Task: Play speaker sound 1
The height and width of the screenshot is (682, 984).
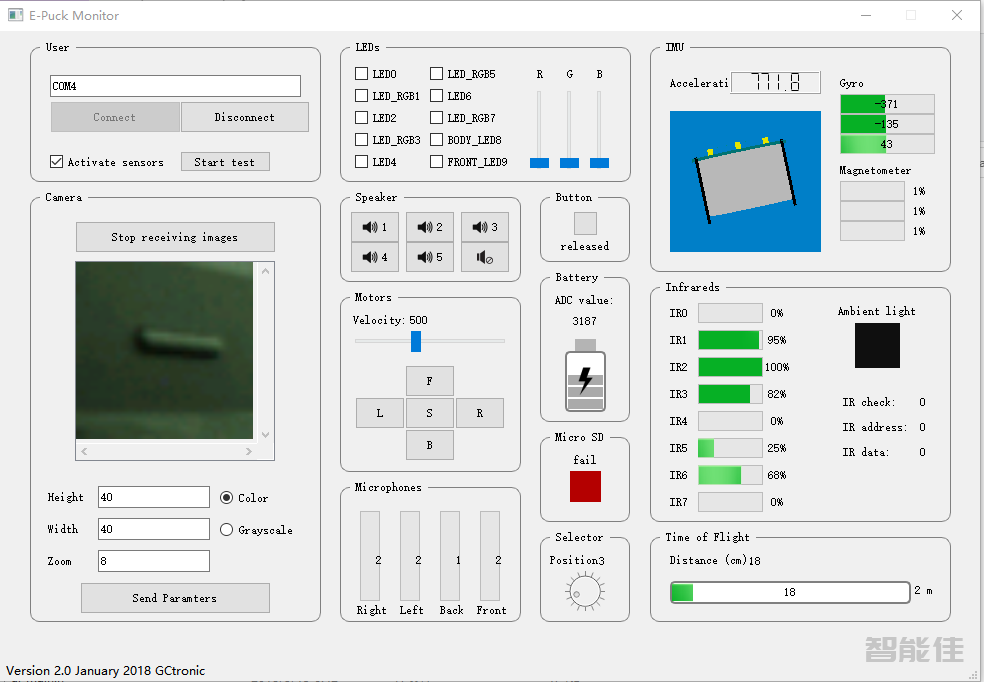Action: click(x=375, y=227)
